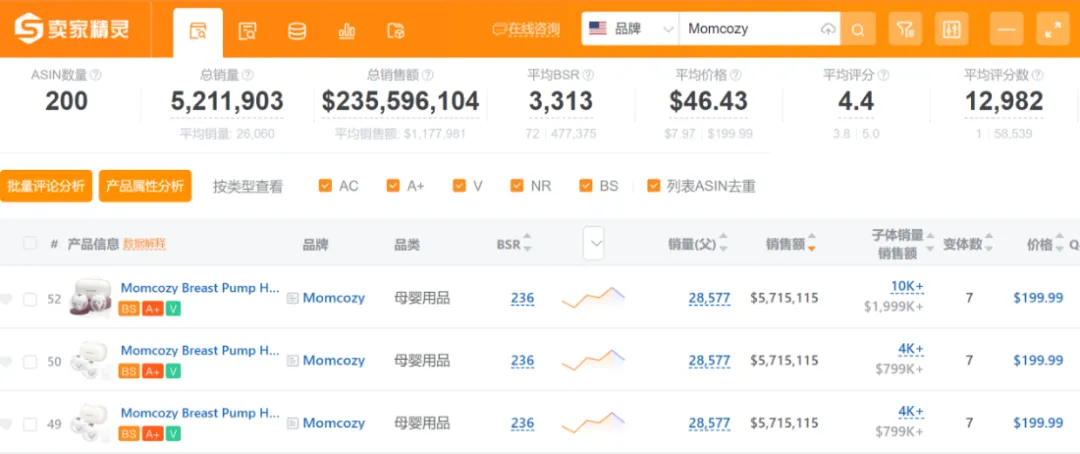Click the A+ badge in row 50
The height and width of the screenshot is (454, 1080).
(153, 371)
